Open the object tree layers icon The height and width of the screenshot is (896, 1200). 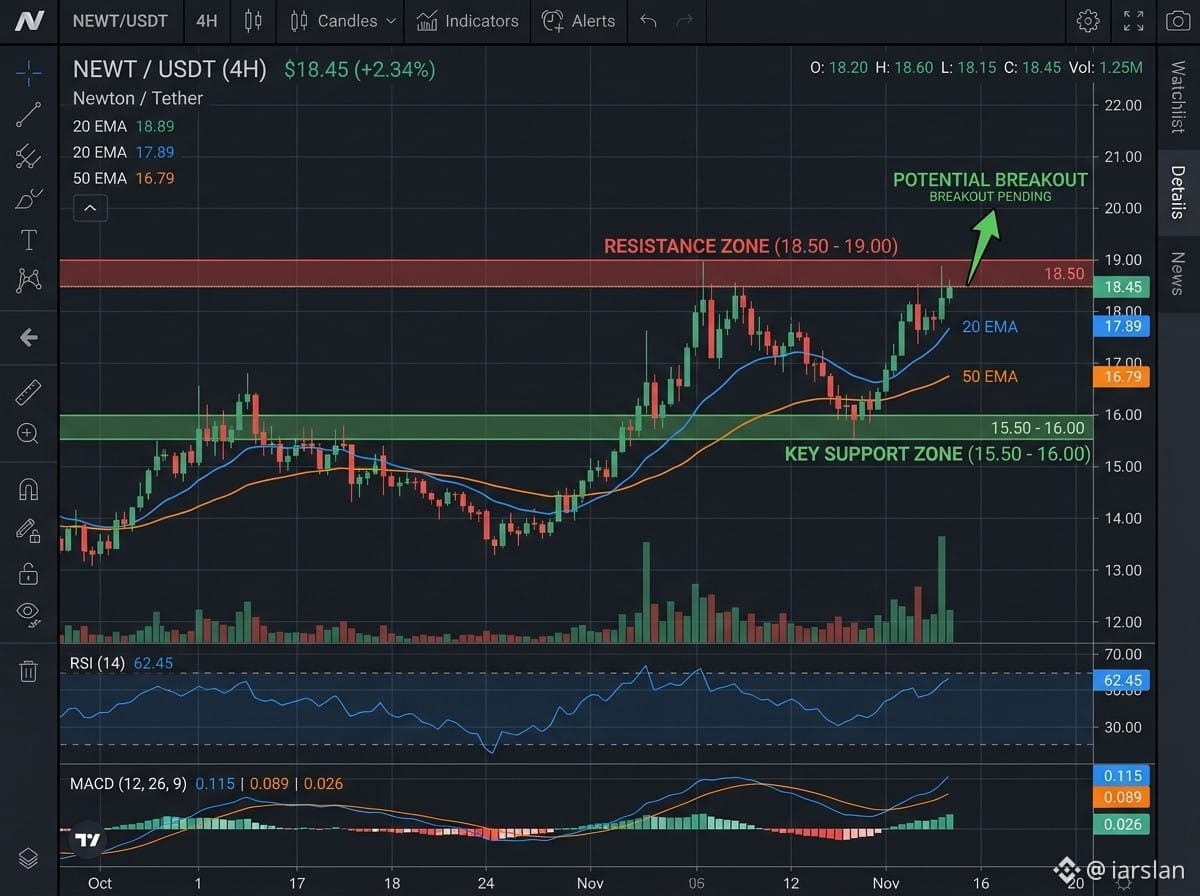(x=28, y=857)
